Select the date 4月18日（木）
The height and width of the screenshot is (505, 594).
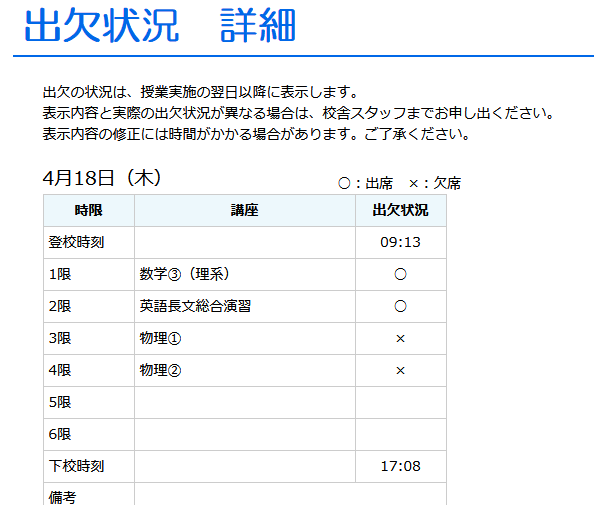point(102,178)
